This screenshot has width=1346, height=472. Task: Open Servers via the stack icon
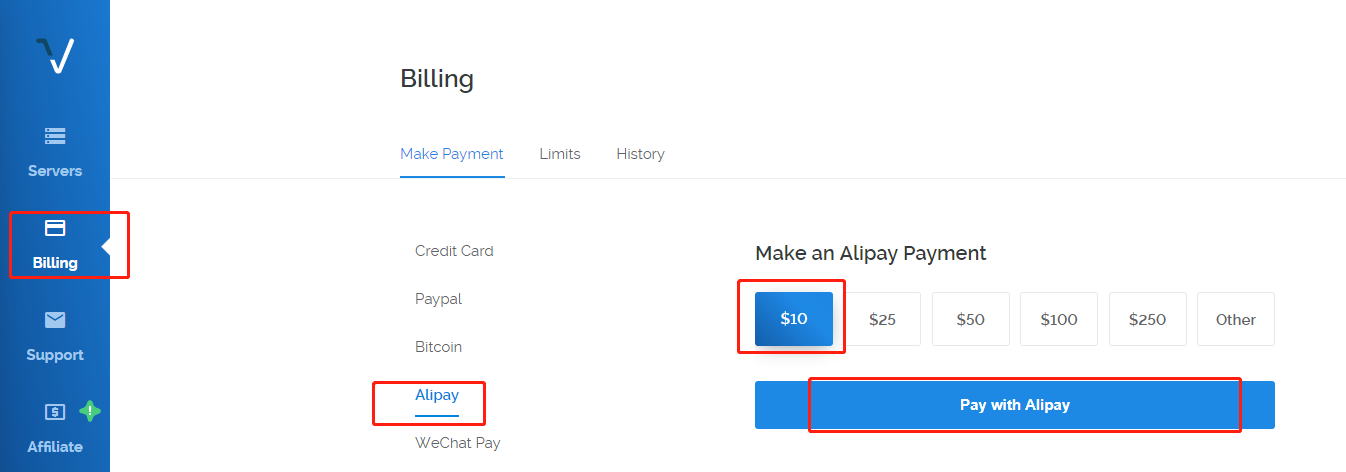pos(55,135)
